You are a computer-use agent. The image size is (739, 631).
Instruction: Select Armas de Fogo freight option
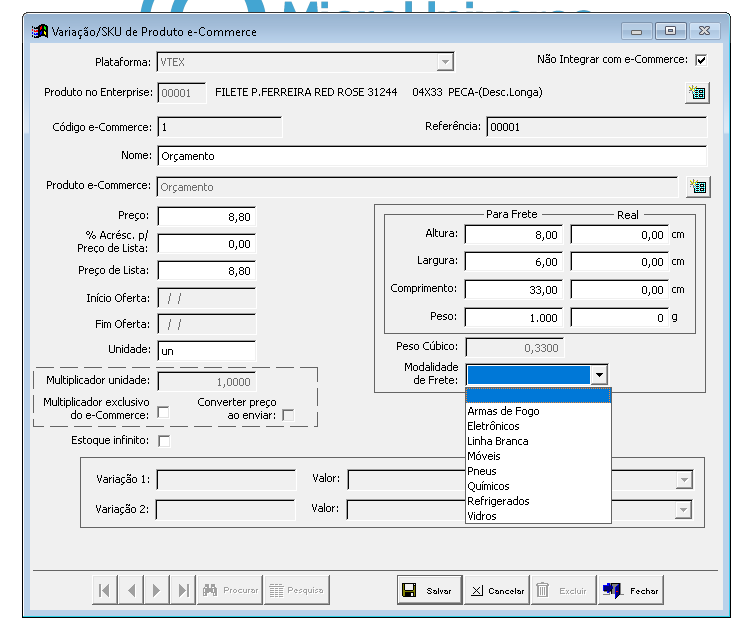point(538,411)
